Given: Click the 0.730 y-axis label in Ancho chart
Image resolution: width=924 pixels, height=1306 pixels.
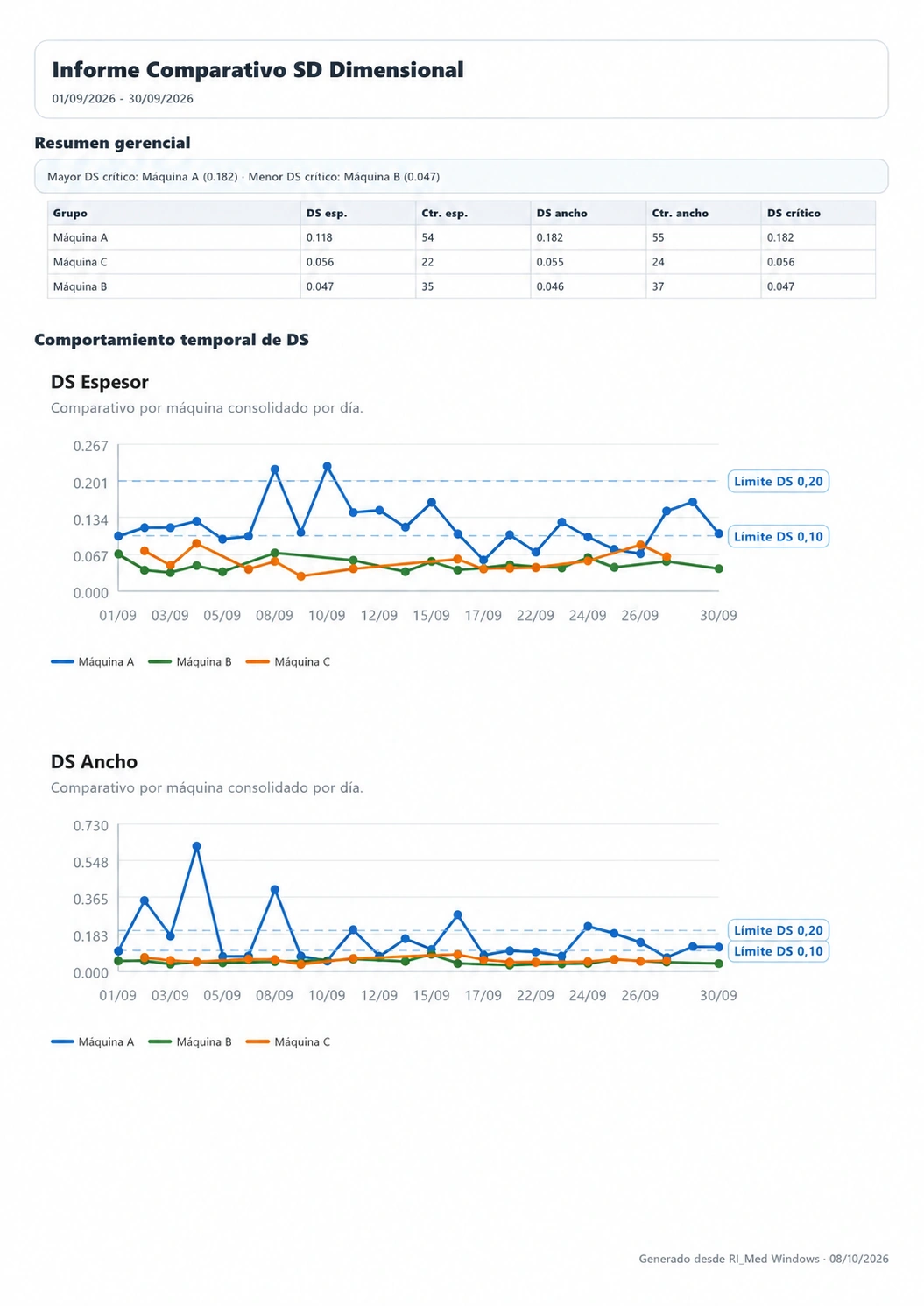Looking at the screenshot, I should (x=91, y=826).
